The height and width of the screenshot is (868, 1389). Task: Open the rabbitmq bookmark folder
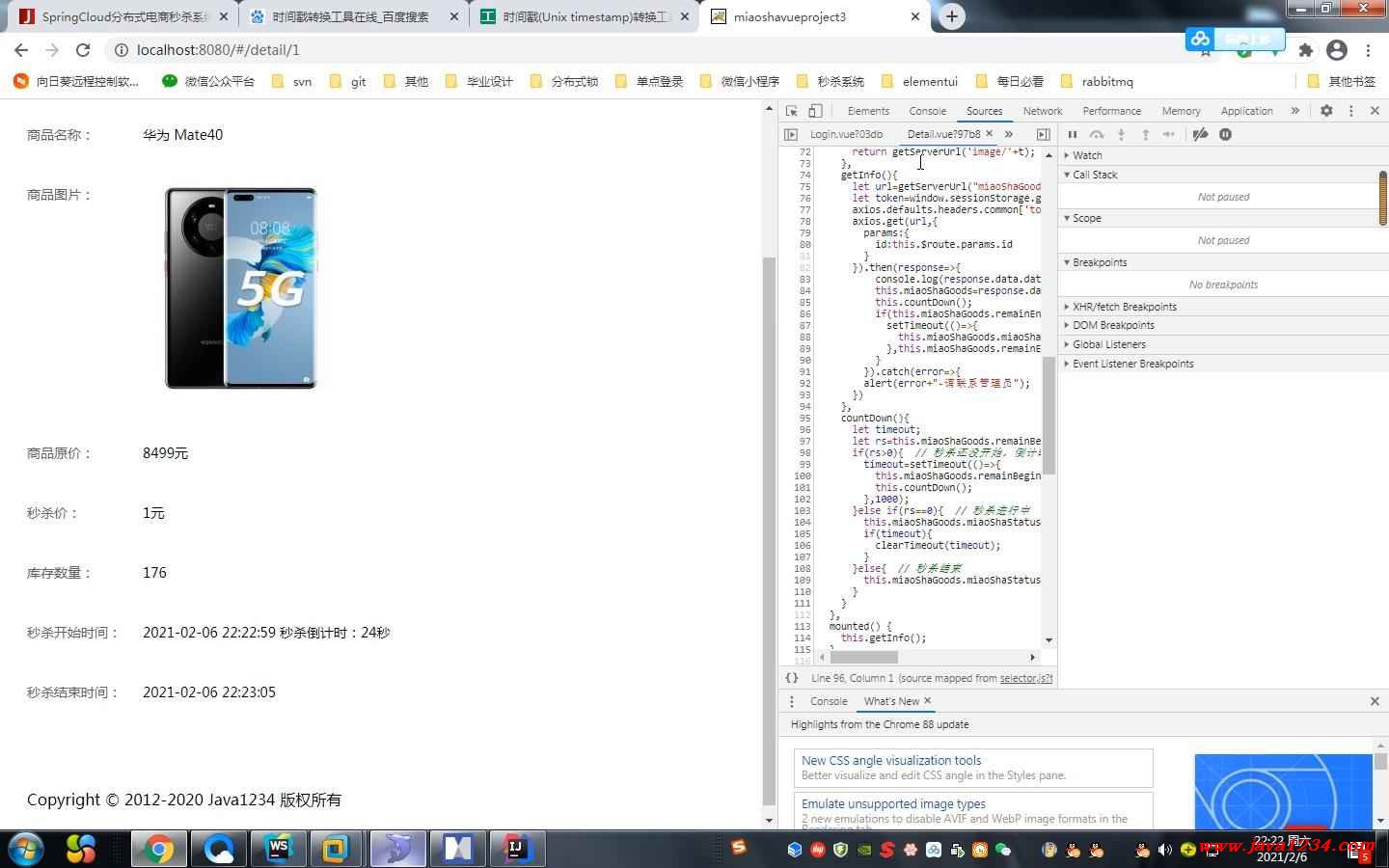tap(1097, 81)
